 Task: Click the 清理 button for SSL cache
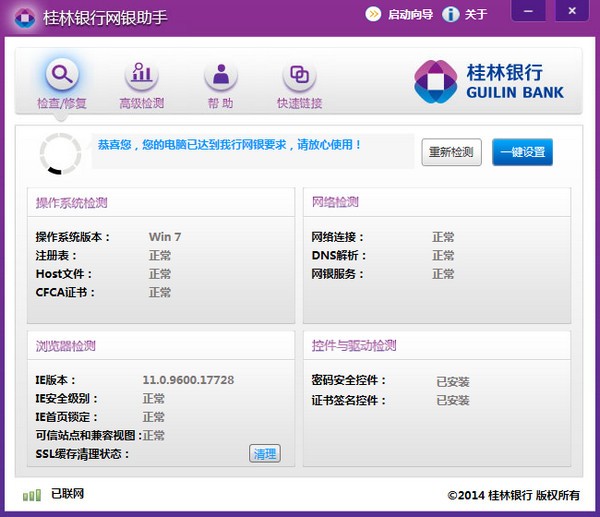(265, 454)
